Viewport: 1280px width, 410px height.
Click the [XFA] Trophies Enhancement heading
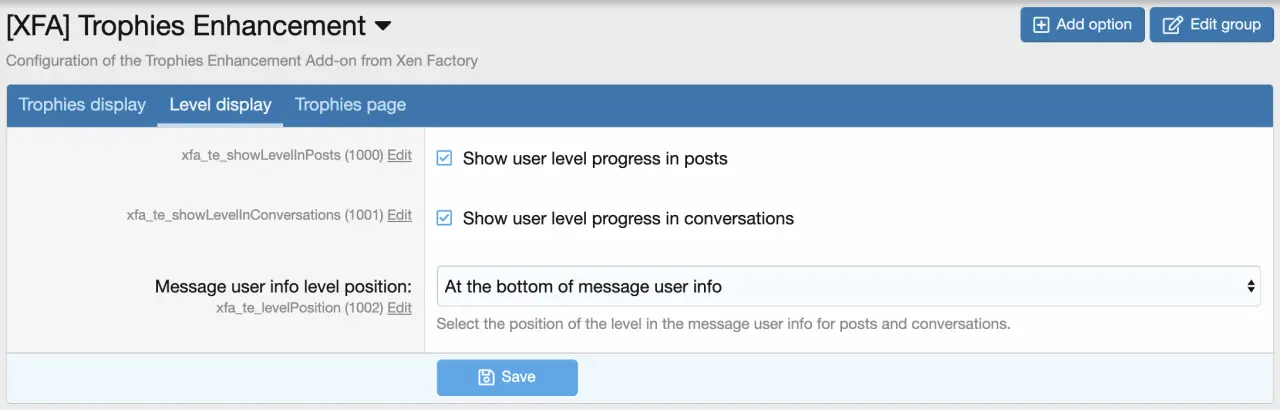[186, 26]
